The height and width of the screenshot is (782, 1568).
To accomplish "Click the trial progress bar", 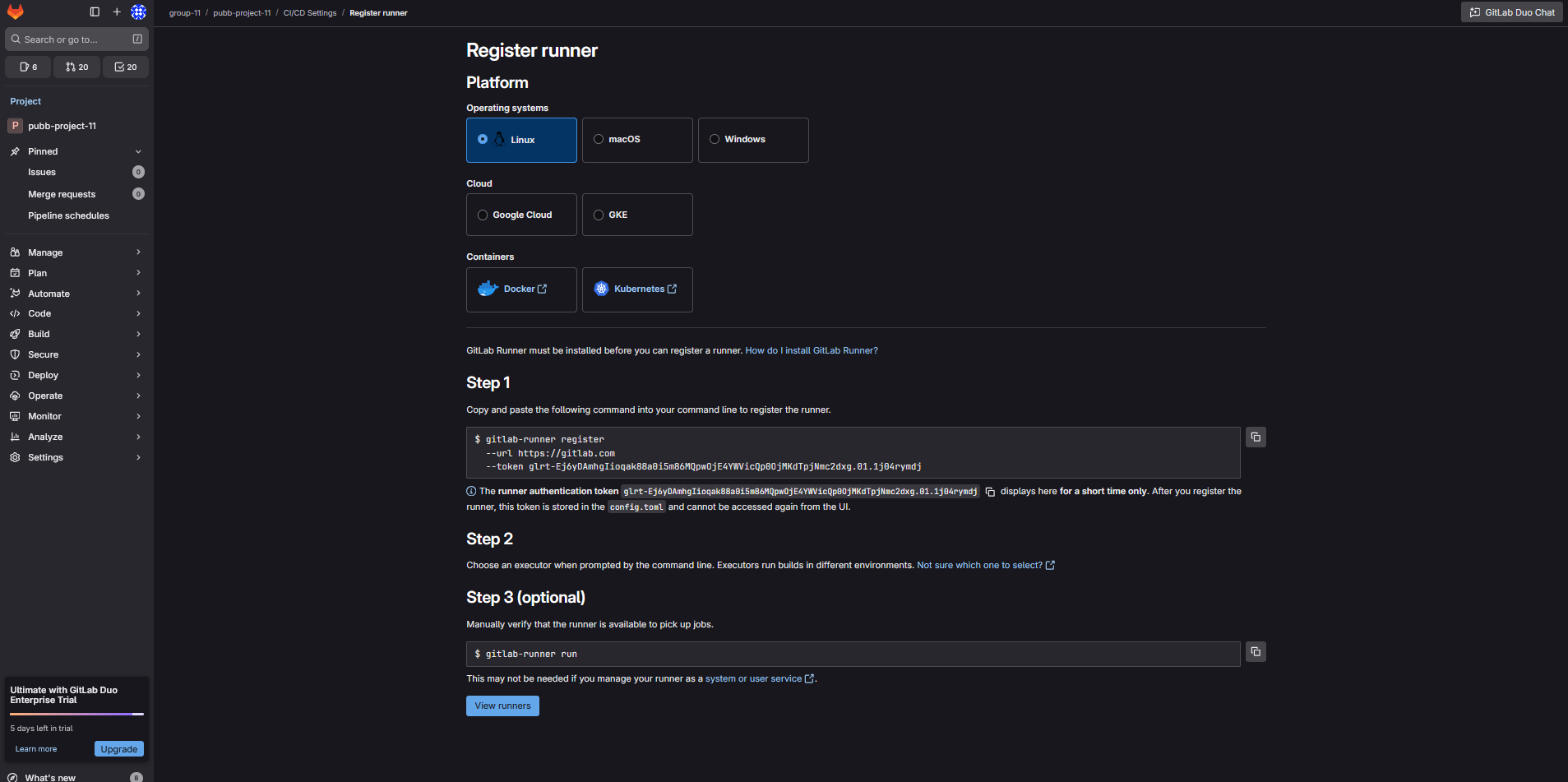I will [x=76, y=714].
